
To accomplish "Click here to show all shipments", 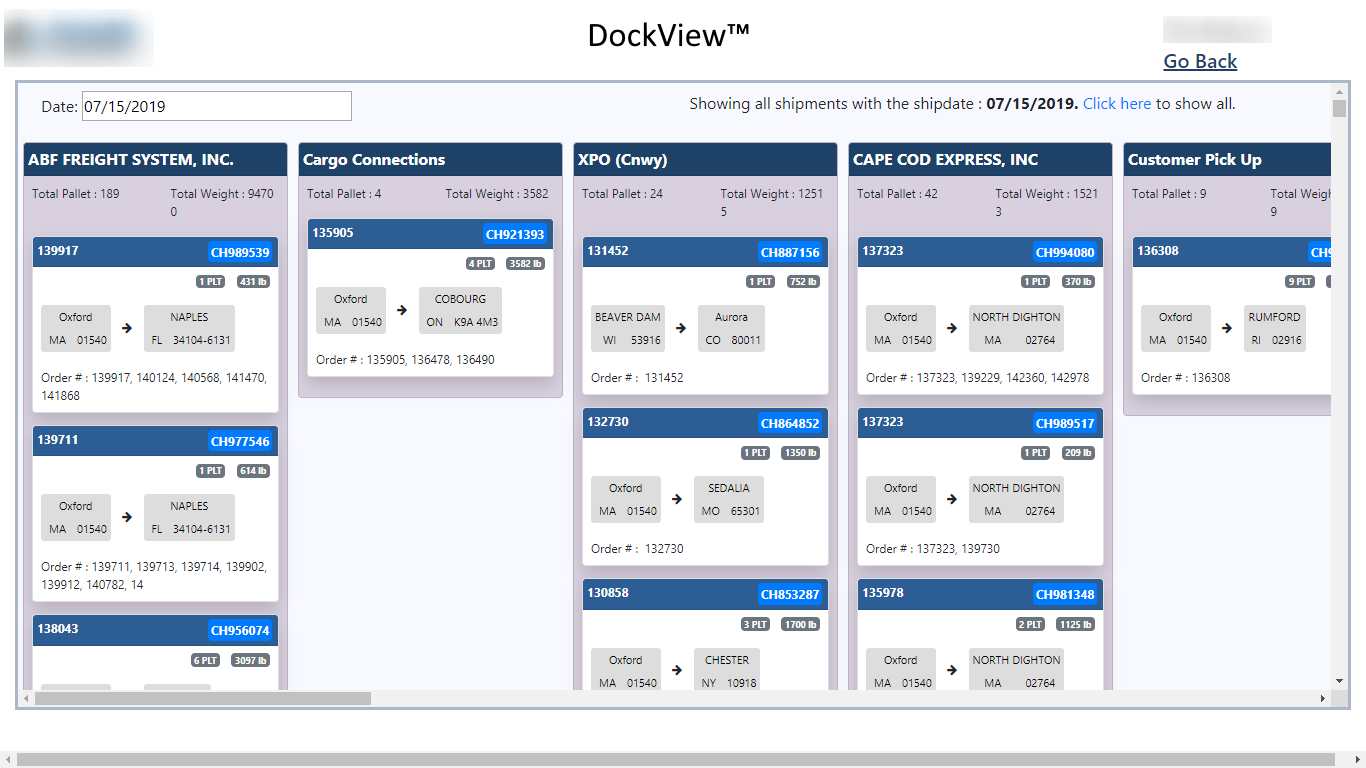I will [1117, 103].
